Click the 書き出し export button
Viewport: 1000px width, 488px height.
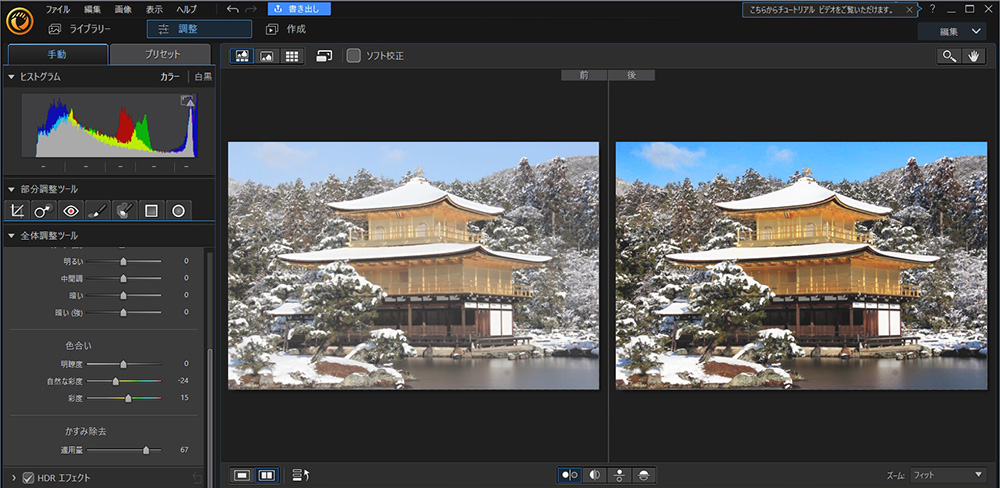[299, 9]
